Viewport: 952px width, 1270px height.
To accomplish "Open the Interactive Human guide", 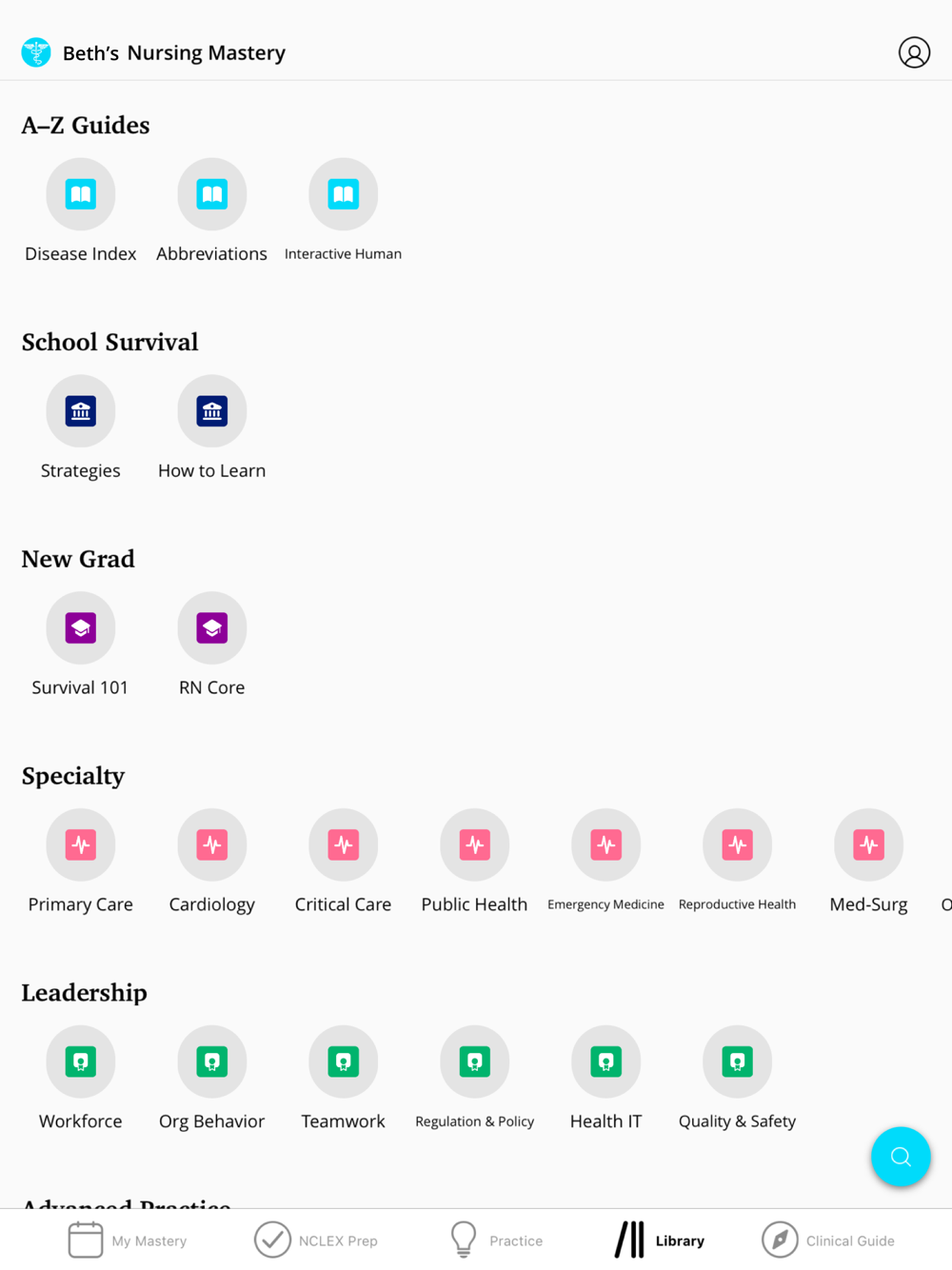I will [x=344, y=194].
